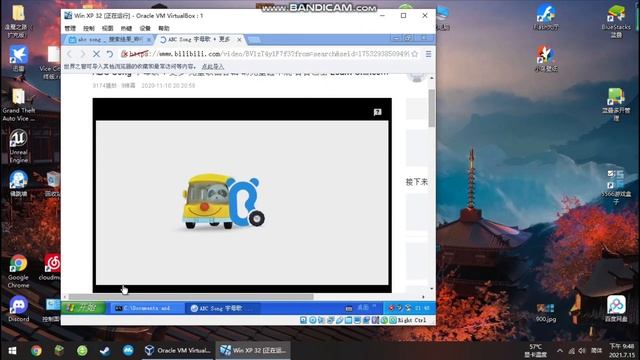Open VirtualBox 热键 menu
640x360 pixels.
point(126,28)
